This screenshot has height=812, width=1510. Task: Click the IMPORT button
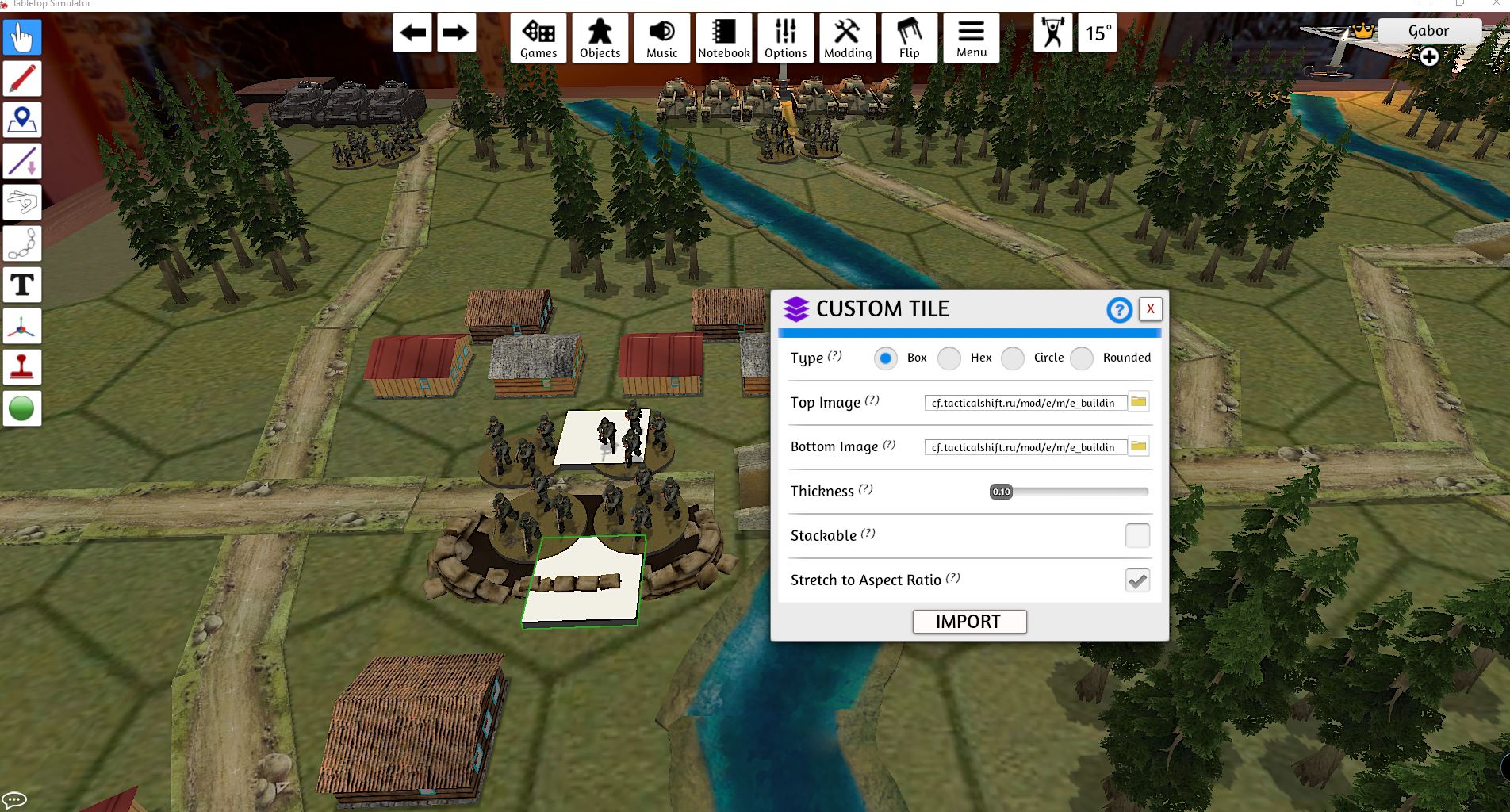click(969, 622)
